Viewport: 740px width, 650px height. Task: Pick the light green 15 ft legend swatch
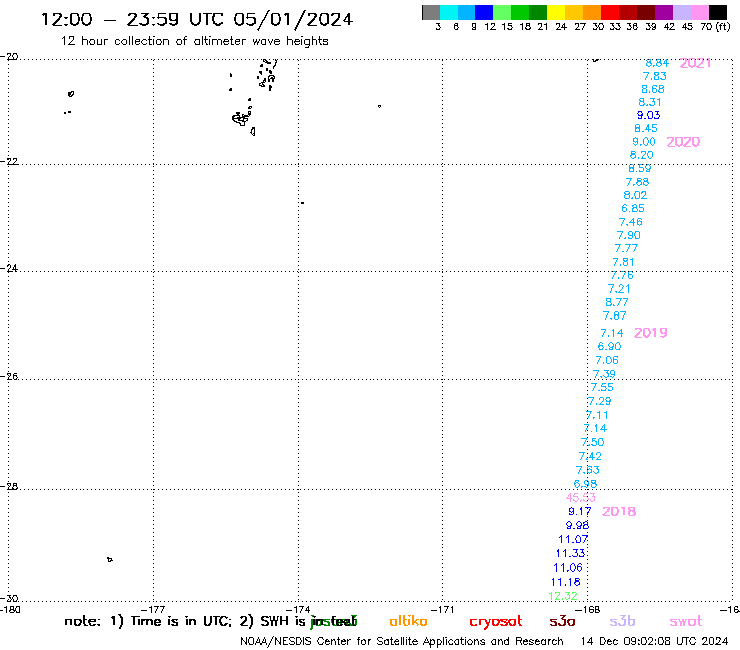click(502, 12)
